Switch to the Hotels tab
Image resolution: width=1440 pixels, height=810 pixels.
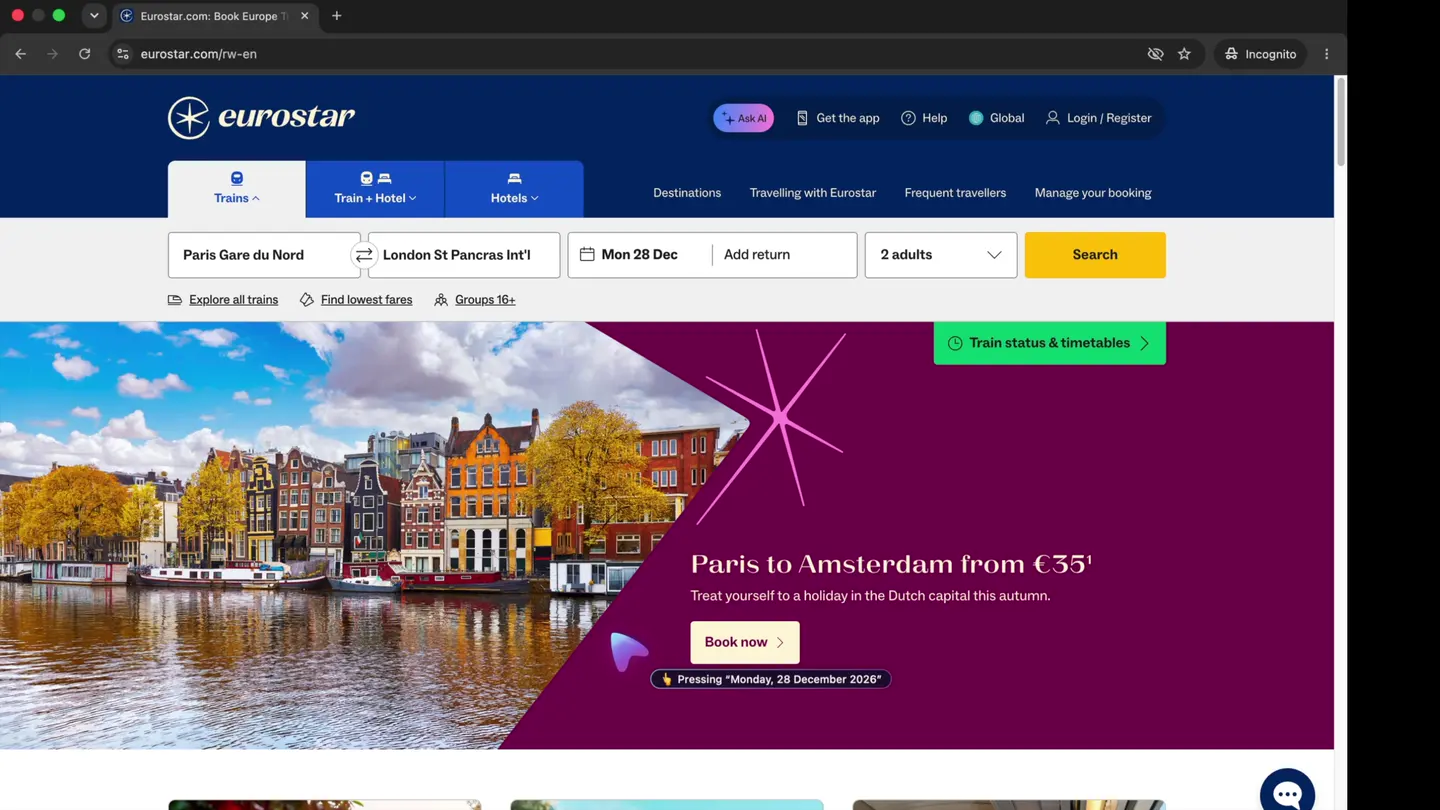[514, 189]
